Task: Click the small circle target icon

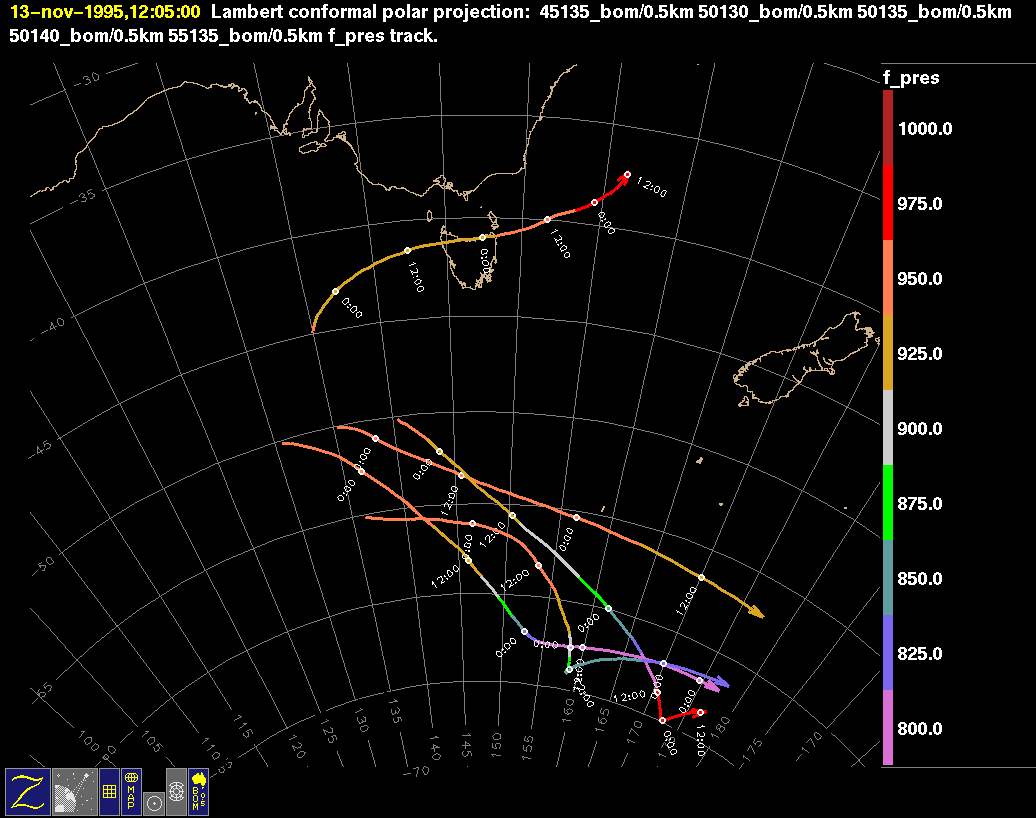Action: point(153,802)
